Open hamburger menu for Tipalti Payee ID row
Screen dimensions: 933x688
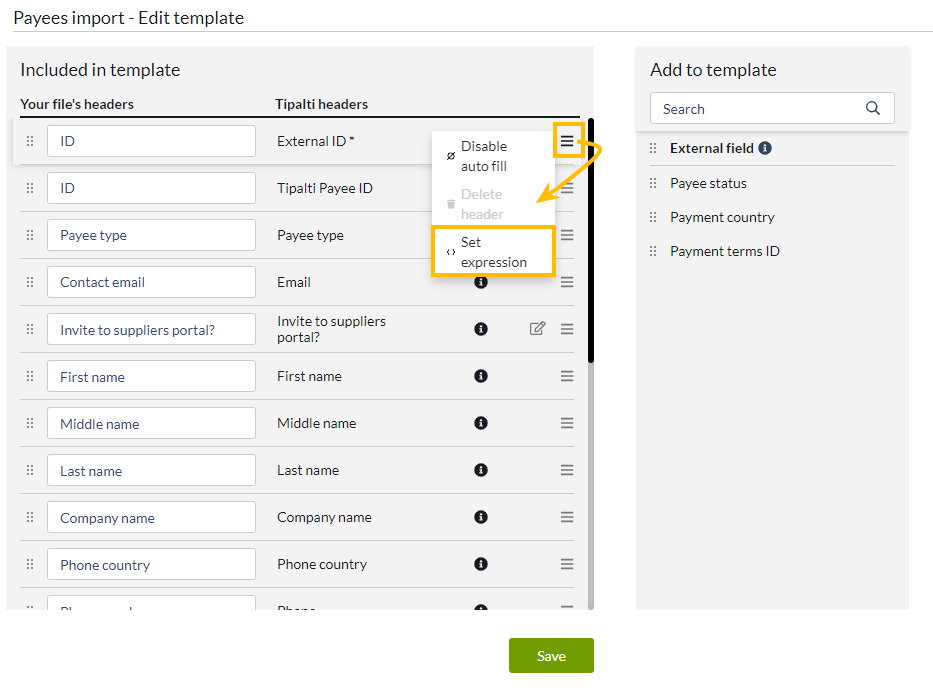[568, 188]
